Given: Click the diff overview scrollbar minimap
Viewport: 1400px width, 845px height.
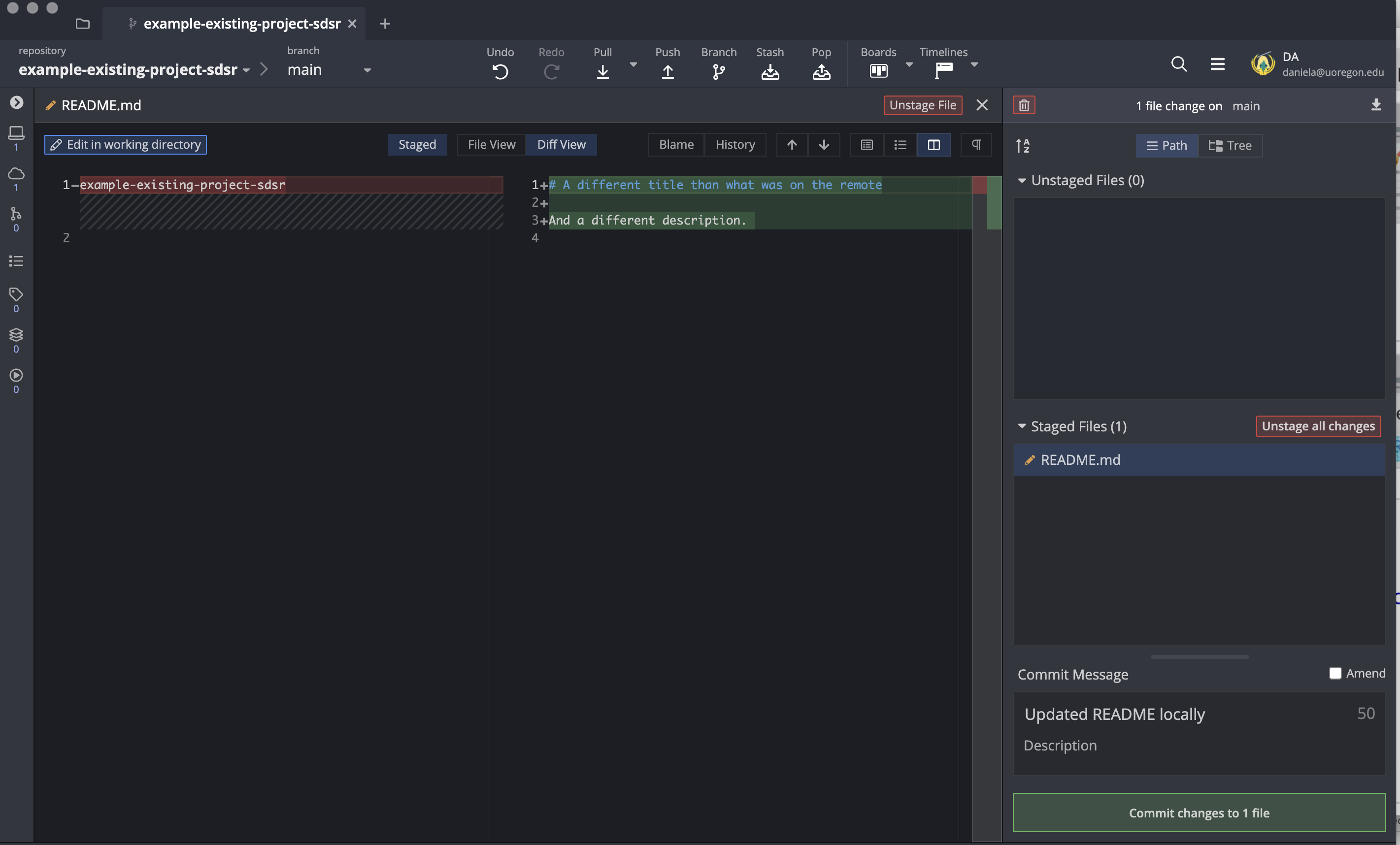Looking at the screenshot, I should 986,508.
